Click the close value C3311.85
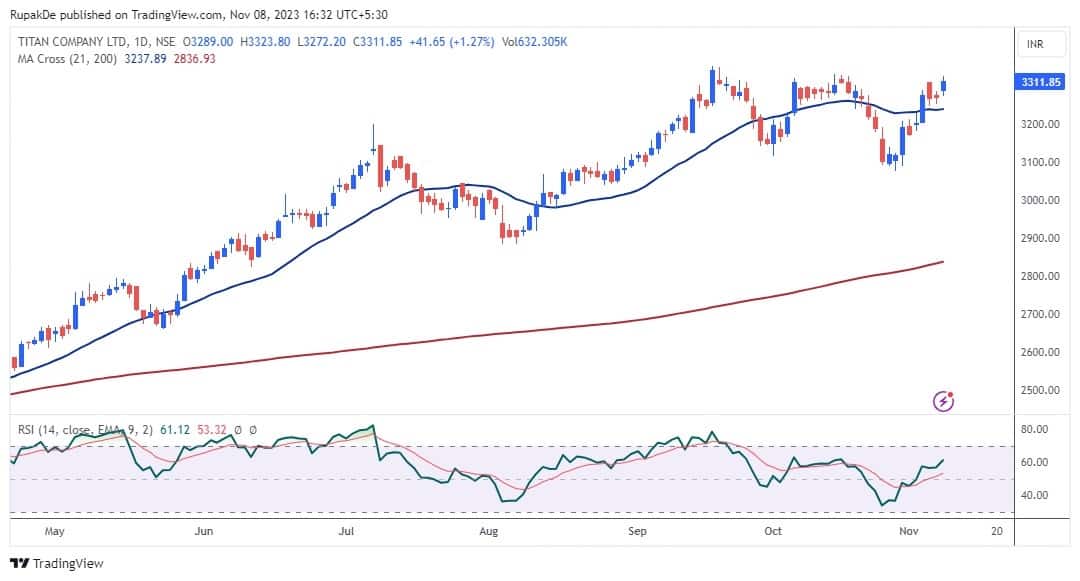The image size is (1080, 581). point(377,42)
